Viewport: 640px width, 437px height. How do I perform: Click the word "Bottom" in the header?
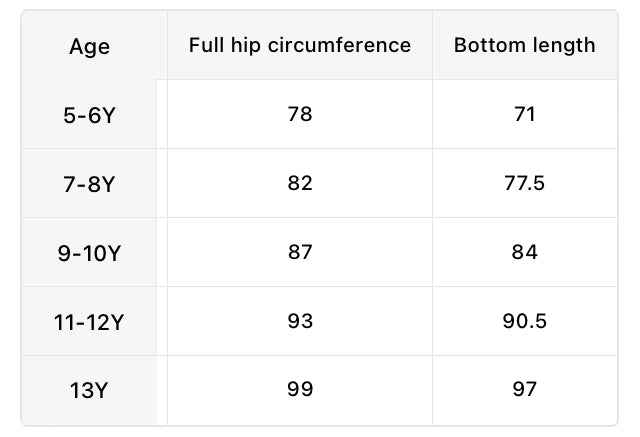coord(487,45)
